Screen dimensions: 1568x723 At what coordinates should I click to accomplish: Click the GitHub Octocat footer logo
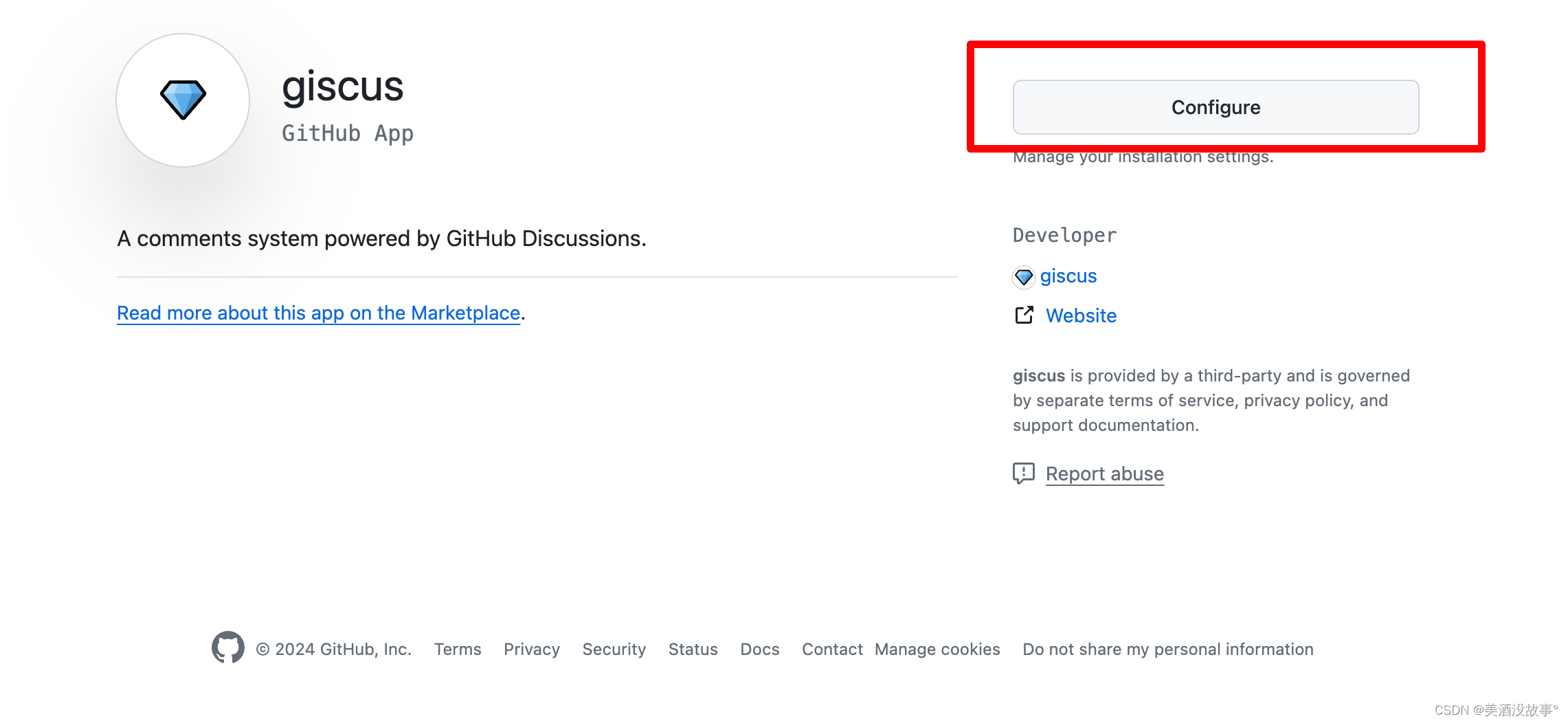tap(228, 647)
